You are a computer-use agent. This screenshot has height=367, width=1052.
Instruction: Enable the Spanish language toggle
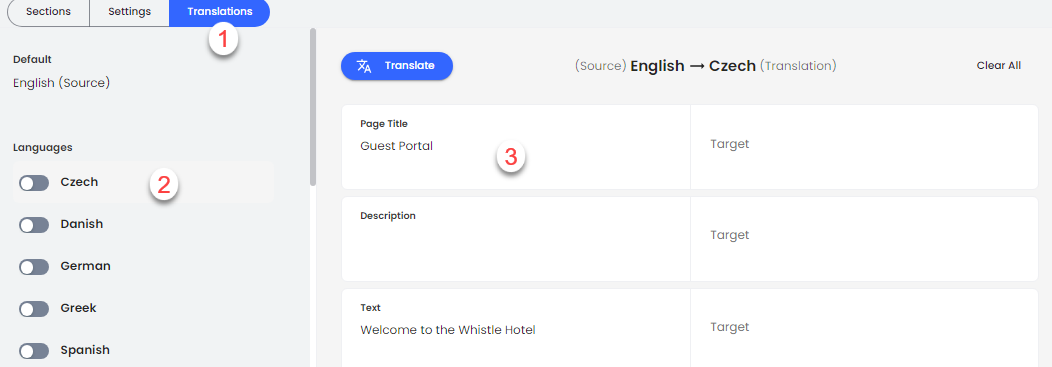34,350
